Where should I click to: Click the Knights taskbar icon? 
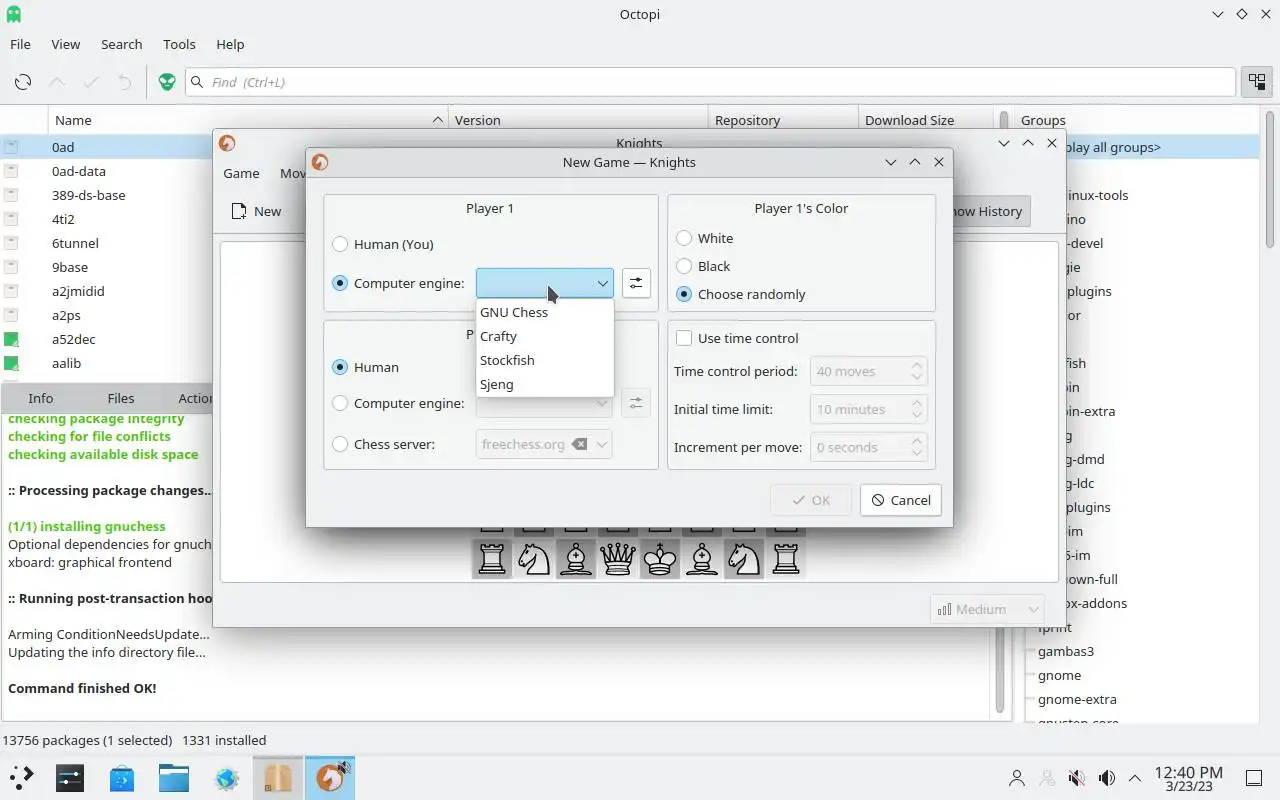[x=330, y=777]
